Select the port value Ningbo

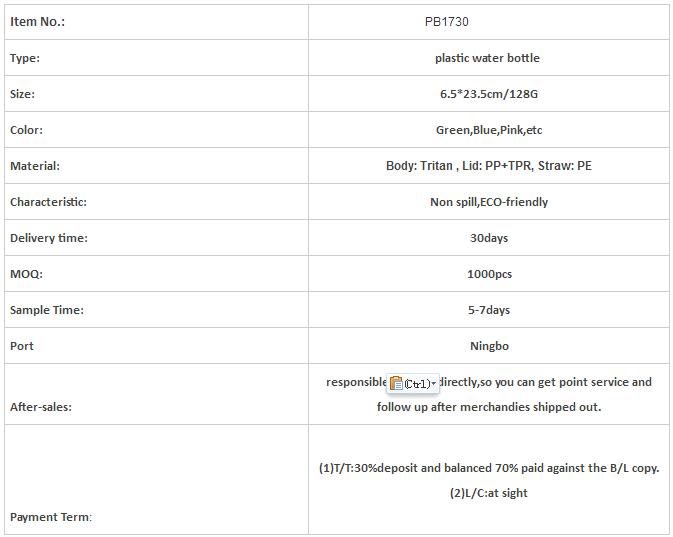pyautogui.click(x=489, y=346)
